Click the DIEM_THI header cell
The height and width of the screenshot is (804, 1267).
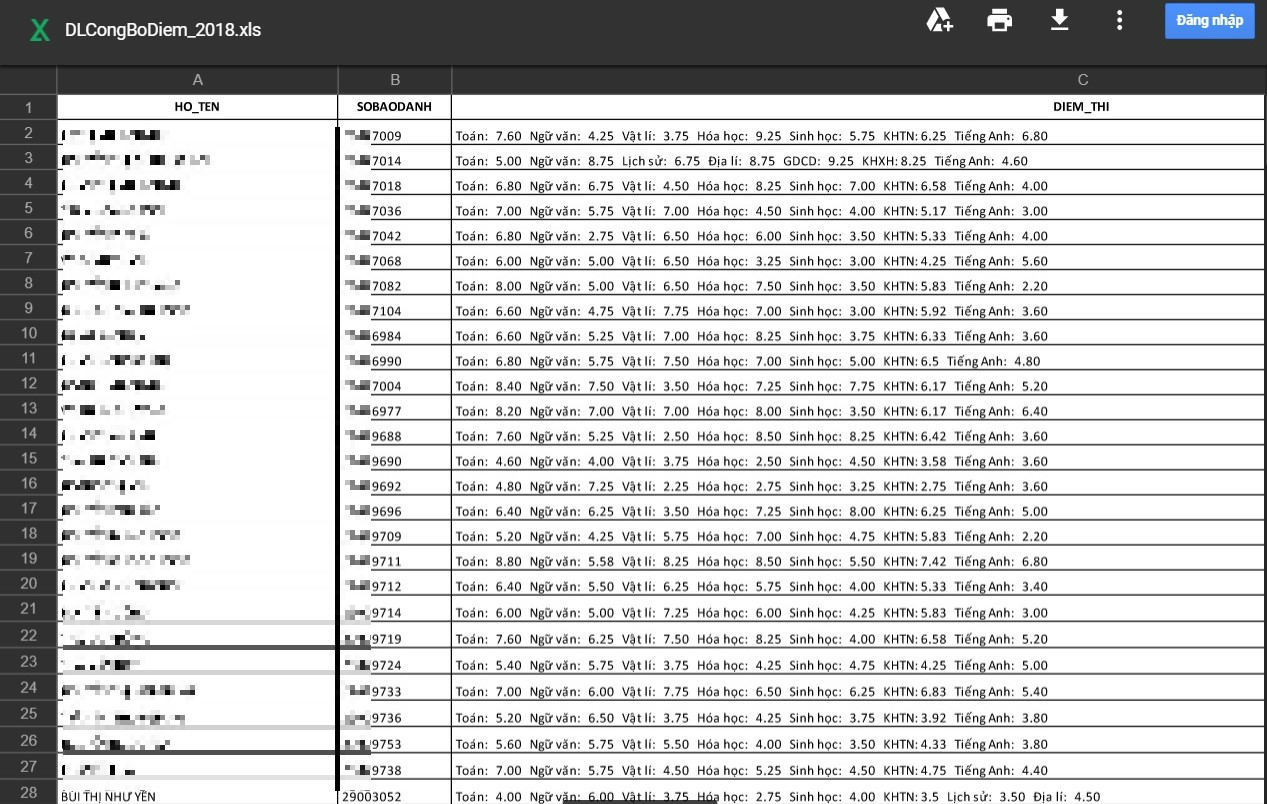tap(1081, 107)
